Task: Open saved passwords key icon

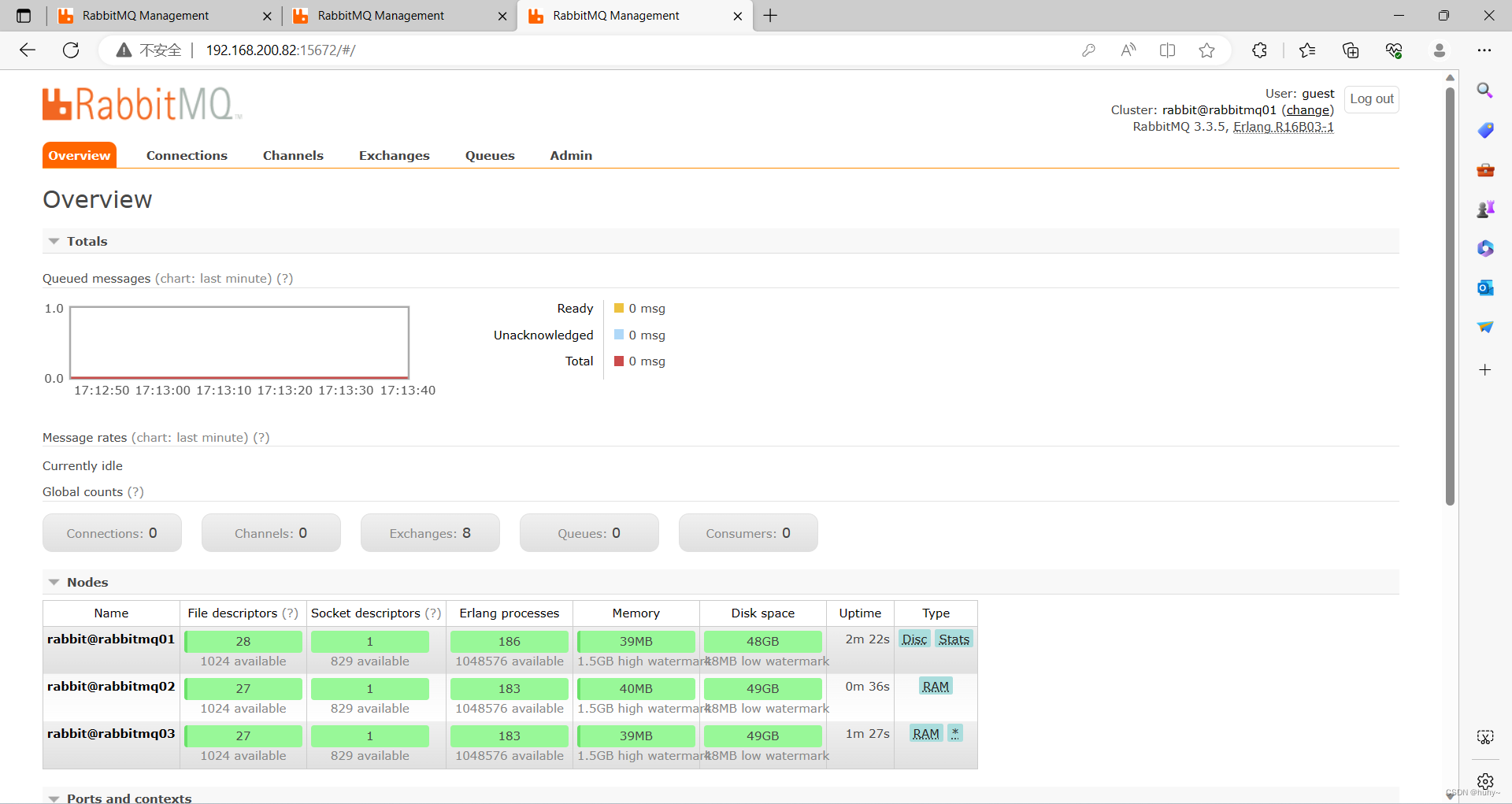Action: point(1088,50)
